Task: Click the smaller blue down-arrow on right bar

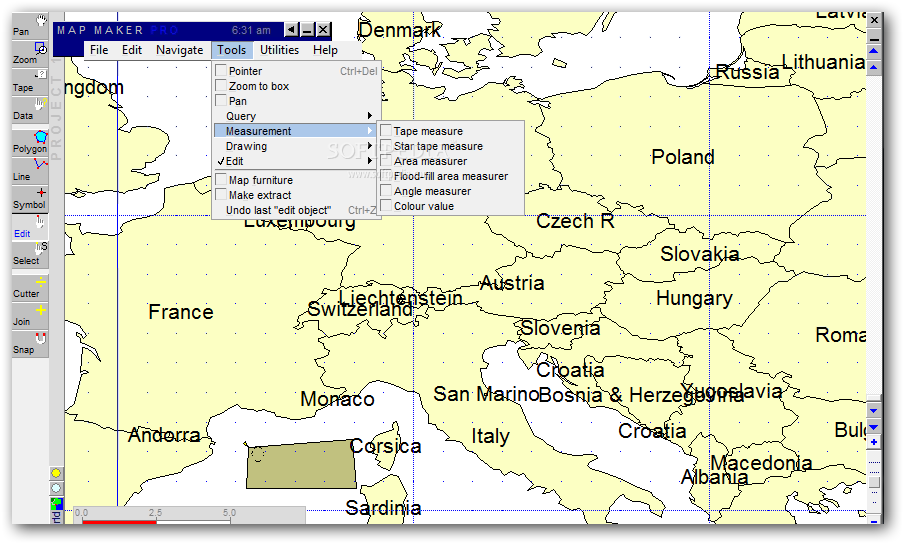Action: (x=874, y=411)
